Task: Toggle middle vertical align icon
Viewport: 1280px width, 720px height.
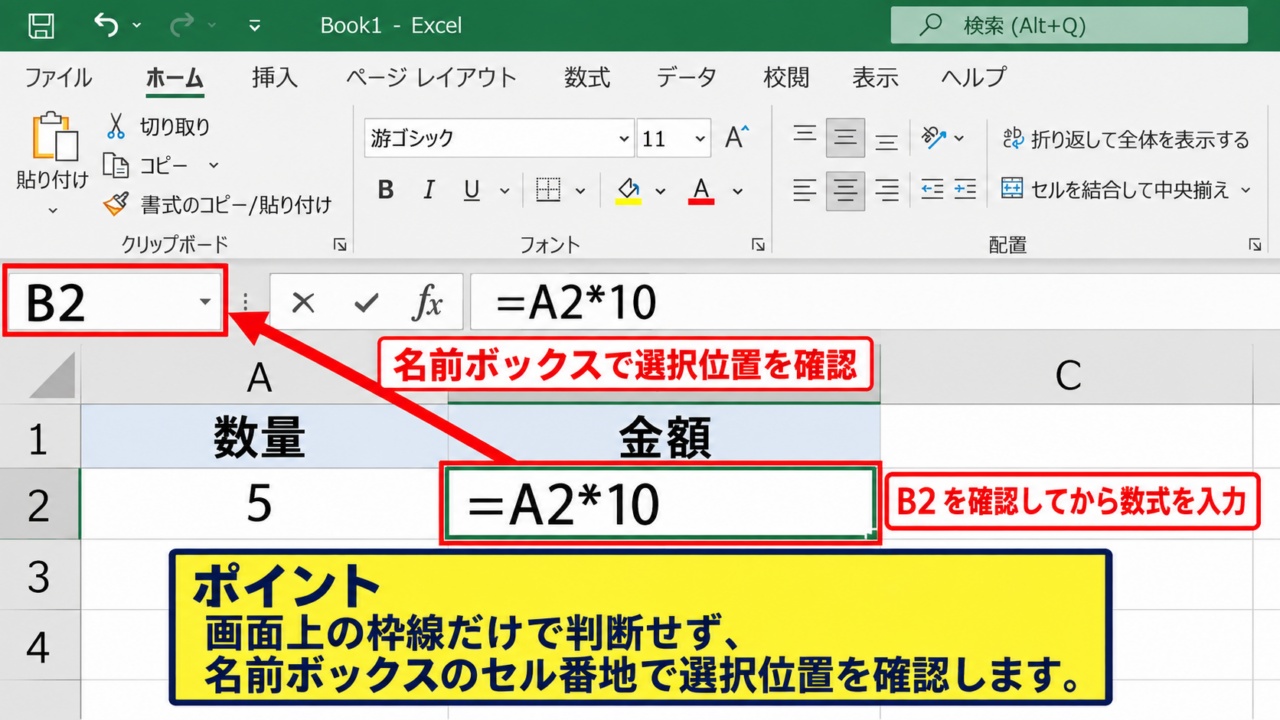Action: tap(846, 138)
